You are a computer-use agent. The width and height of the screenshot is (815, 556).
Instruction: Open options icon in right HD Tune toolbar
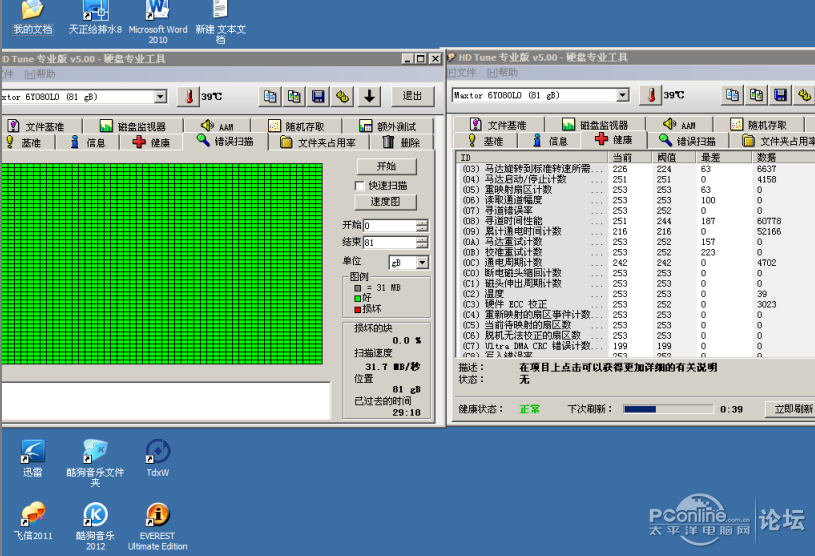click(x=804, y=95)
